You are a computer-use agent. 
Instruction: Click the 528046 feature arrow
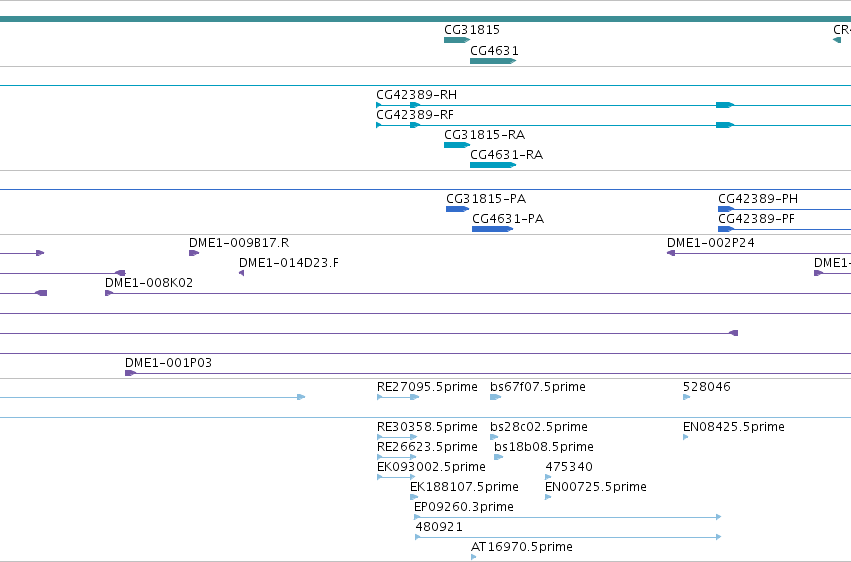point(687,397)
